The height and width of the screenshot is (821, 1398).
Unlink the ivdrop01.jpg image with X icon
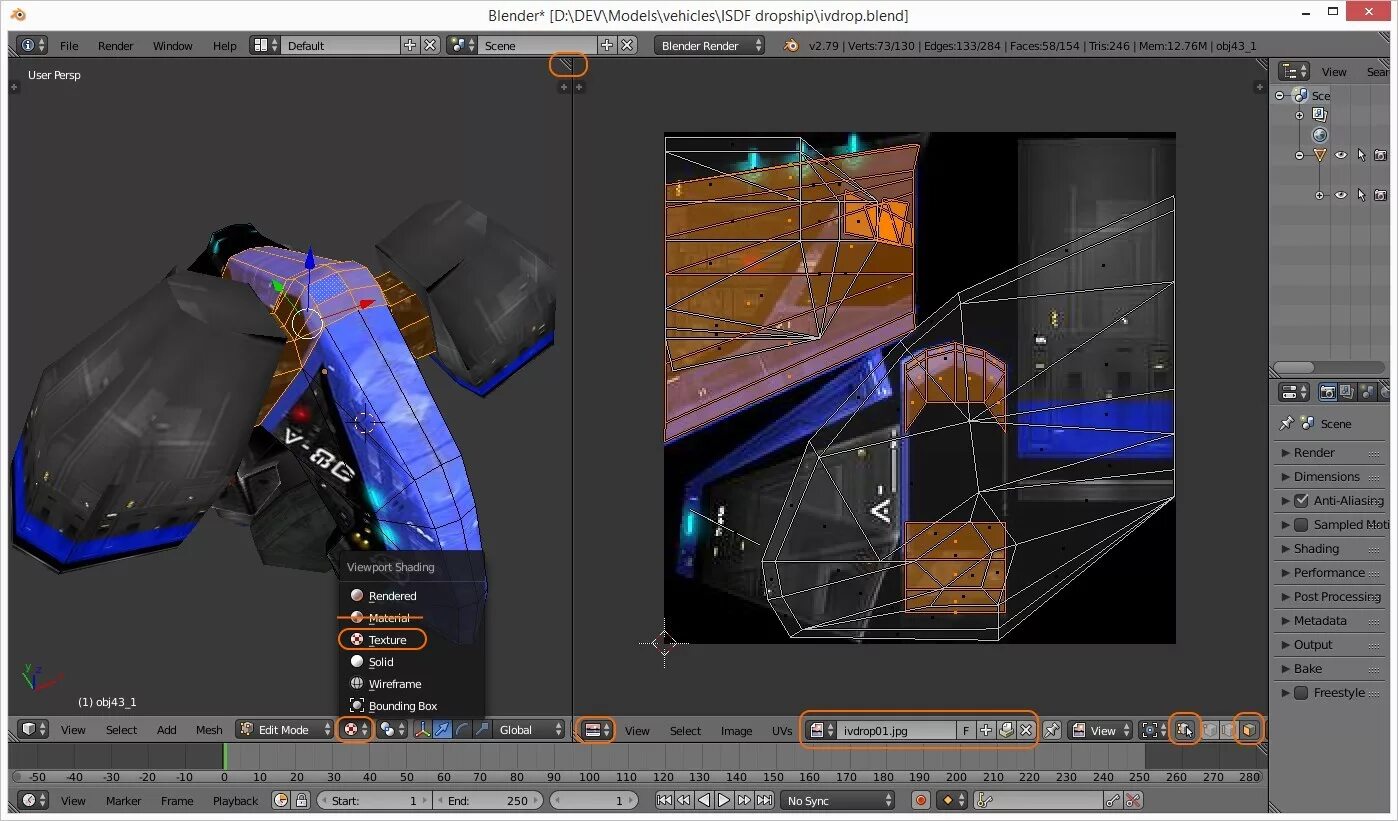coord(1026,731)
